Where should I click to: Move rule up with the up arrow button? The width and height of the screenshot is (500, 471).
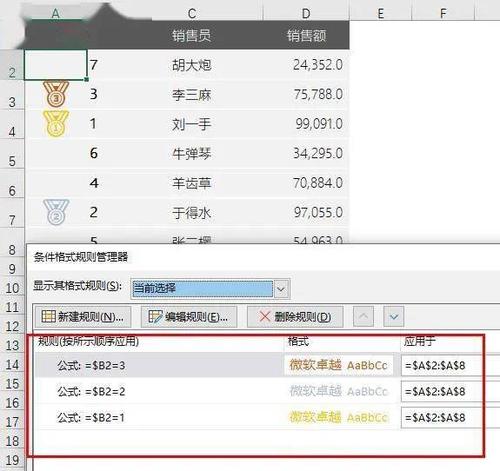click(364, 316)
